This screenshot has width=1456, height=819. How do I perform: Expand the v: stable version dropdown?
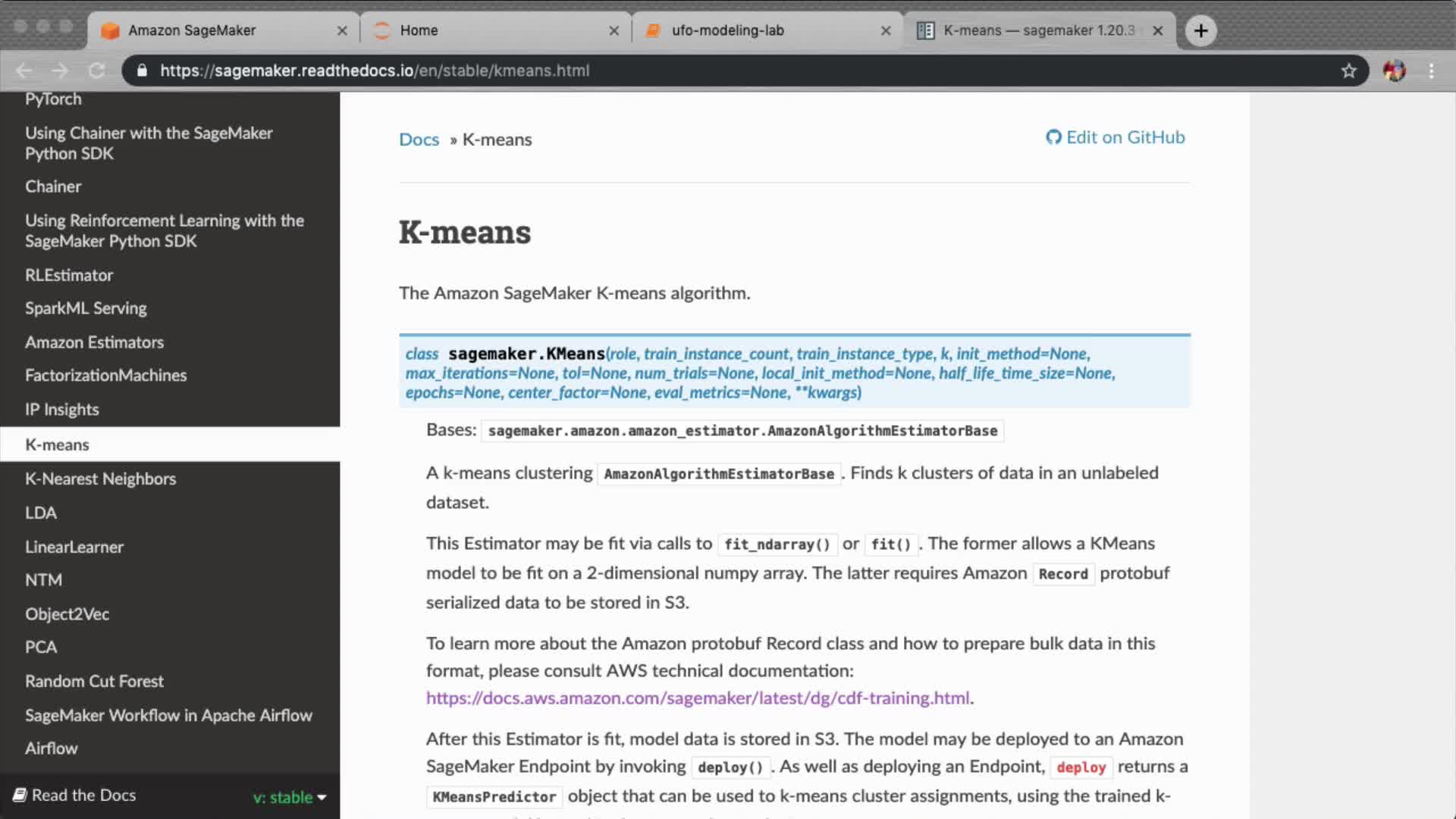[290, 797]
